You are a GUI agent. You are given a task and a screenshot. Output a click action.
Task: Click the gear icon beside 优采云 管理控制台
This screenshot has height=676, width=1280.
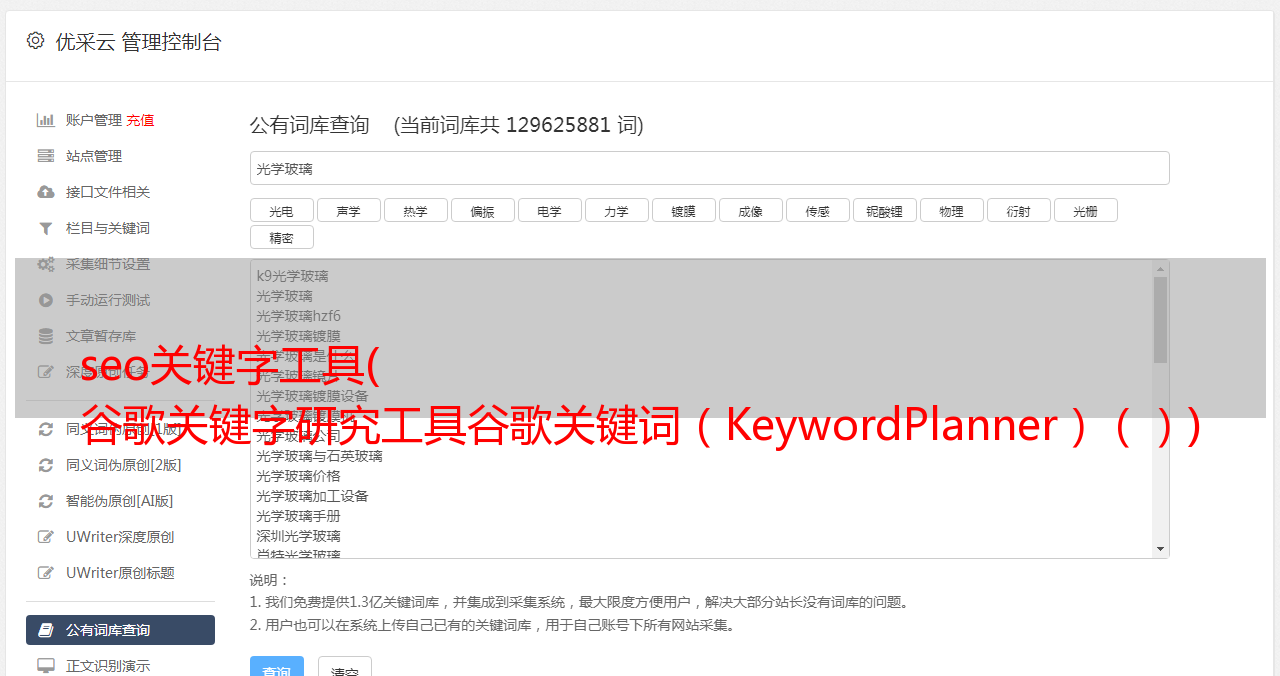click(35, 41)
